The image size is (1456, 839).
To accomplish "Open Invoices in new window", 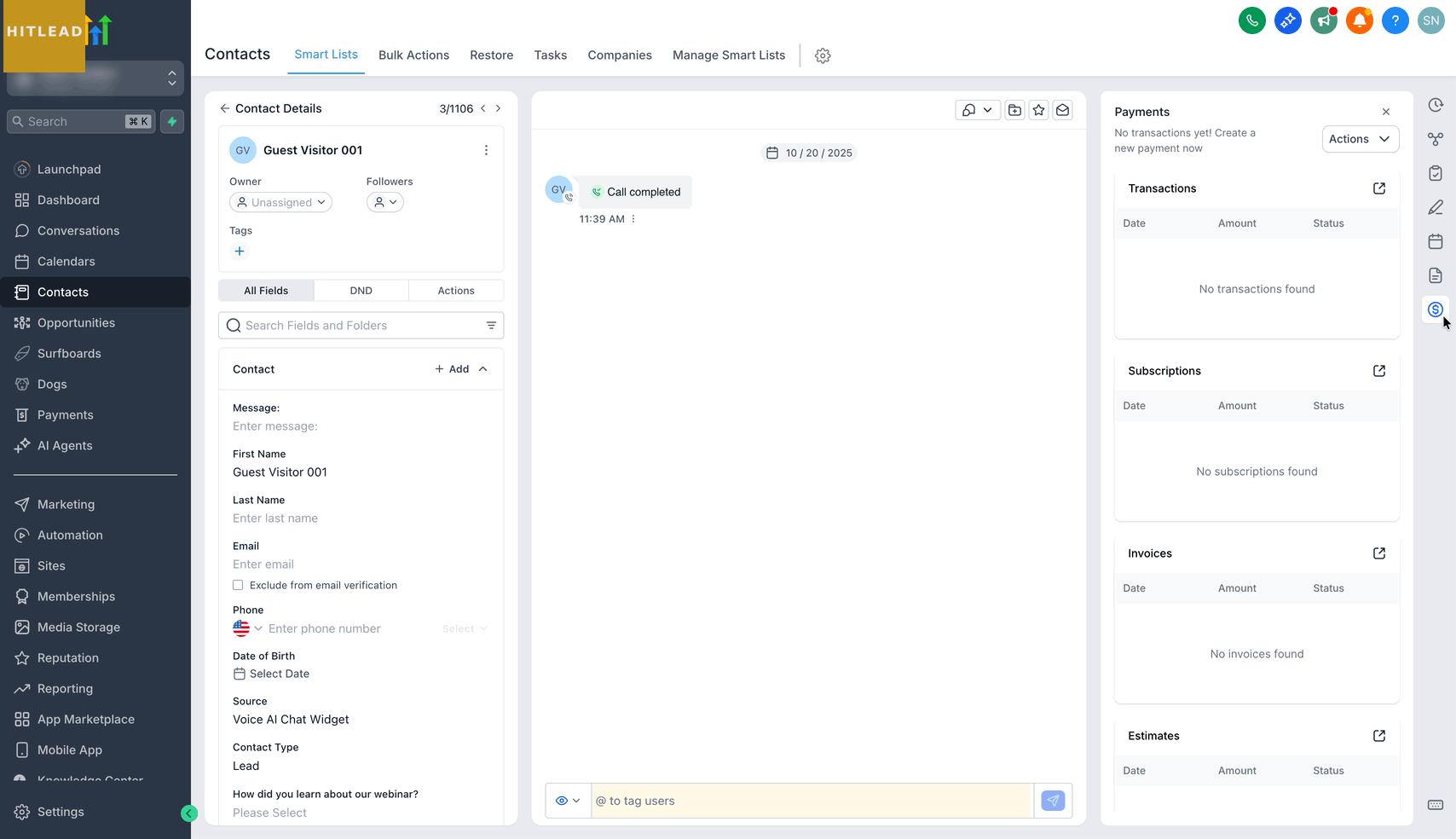I will click(1379, 553).
